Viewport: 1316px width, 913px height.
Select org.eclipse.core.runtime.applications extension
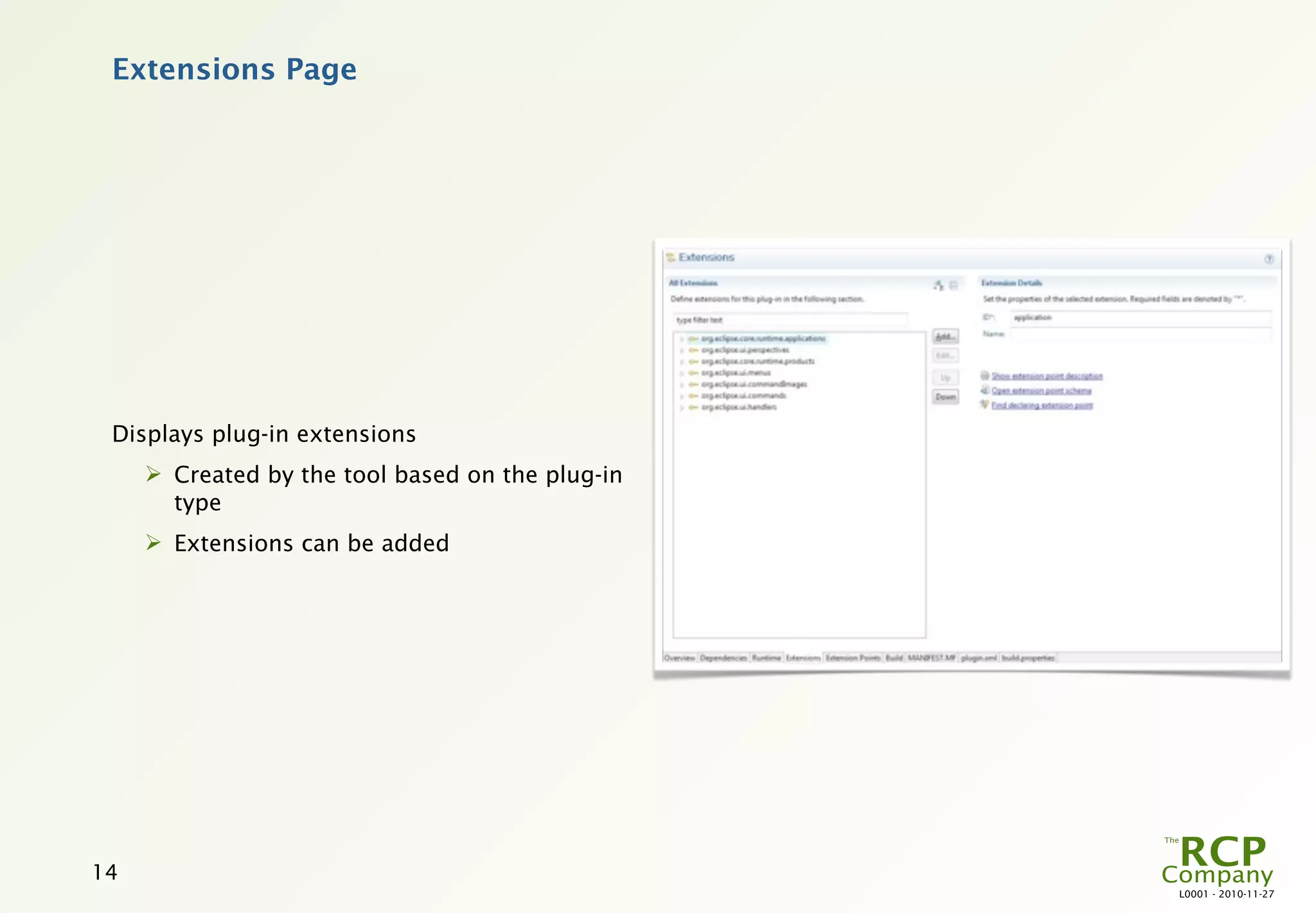coord(763,339)
